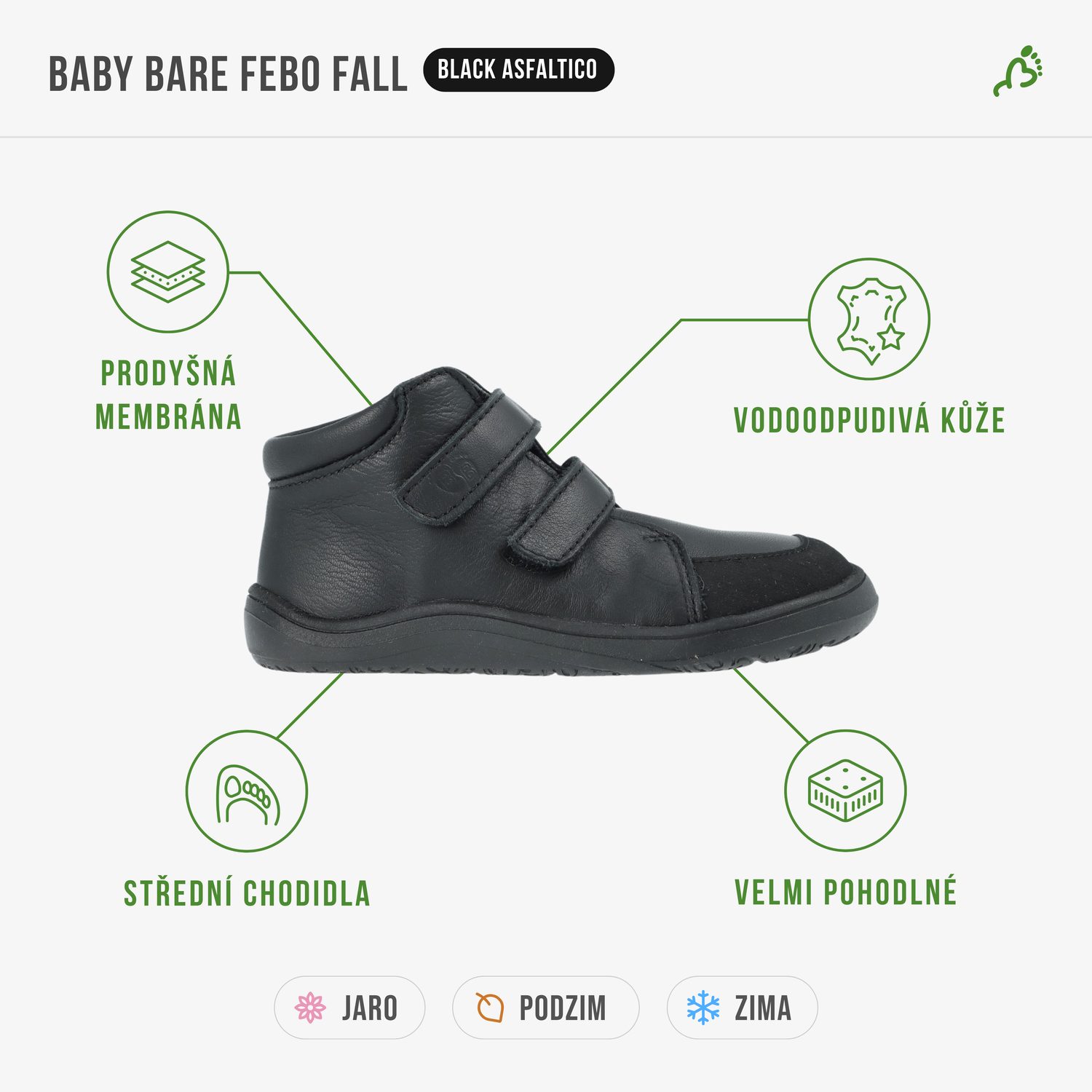Click the VODOODPUDIVÁ KŮŽE label
Image resolution: width=1092 pixels, height=1092 pixels.
(x=869, y=421)
